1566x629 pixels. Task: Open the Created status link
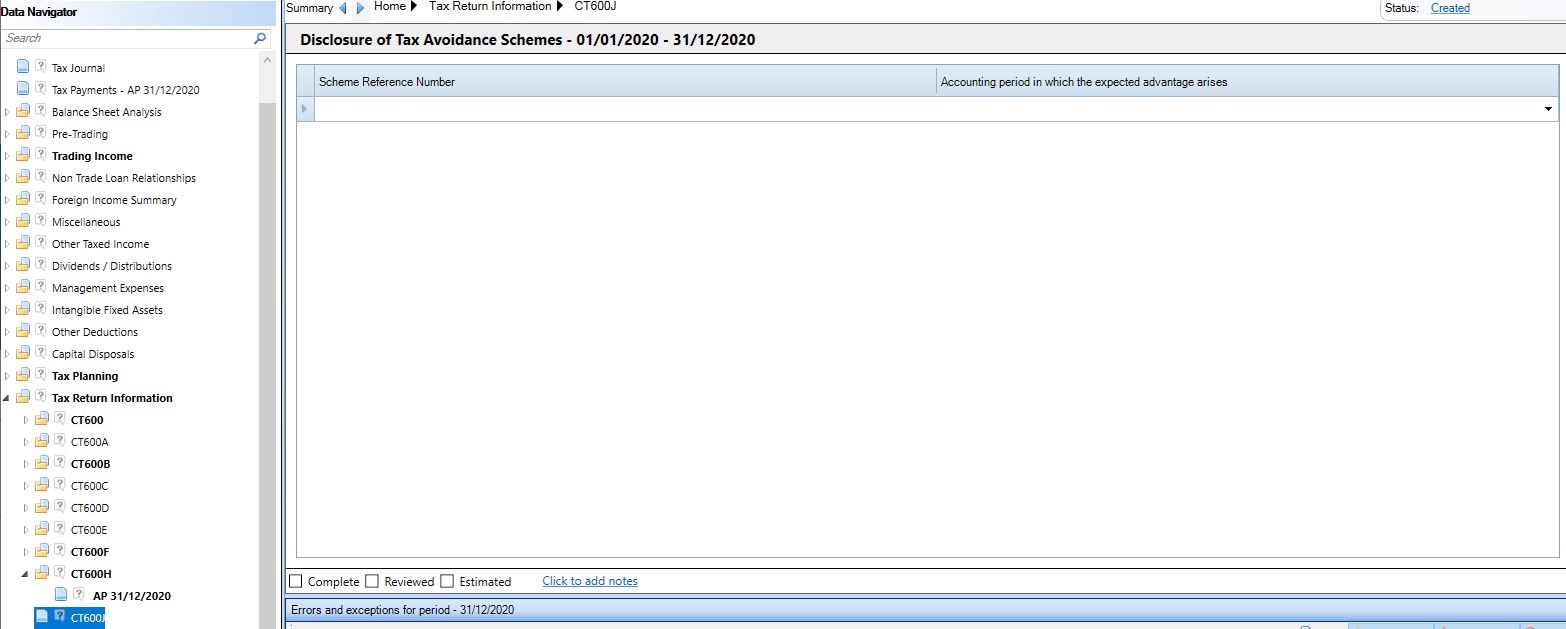[x=1450, y=8]
